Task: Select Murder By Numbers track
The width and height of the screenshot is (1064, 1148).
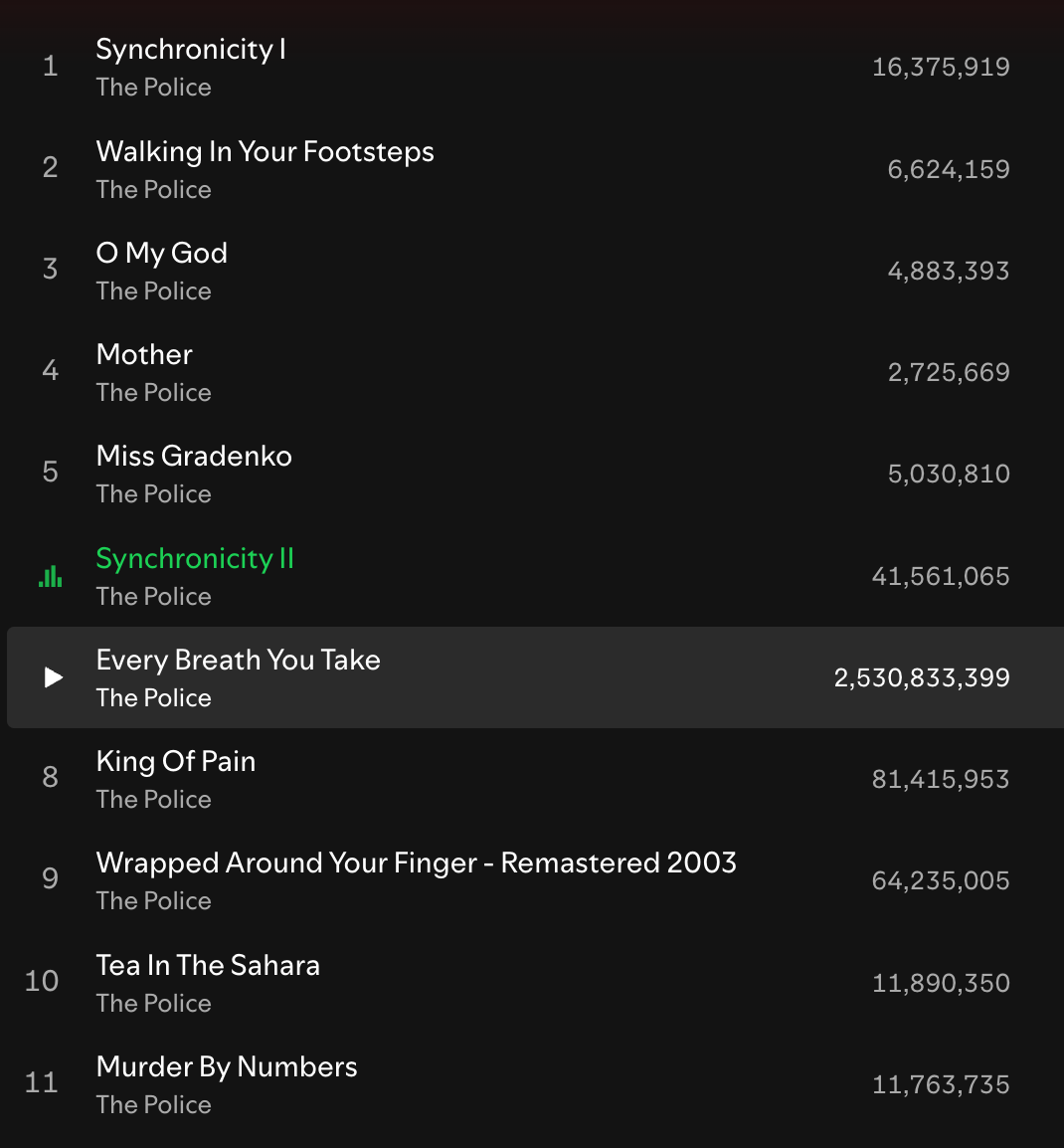Action: click(x=227, y=1067)
